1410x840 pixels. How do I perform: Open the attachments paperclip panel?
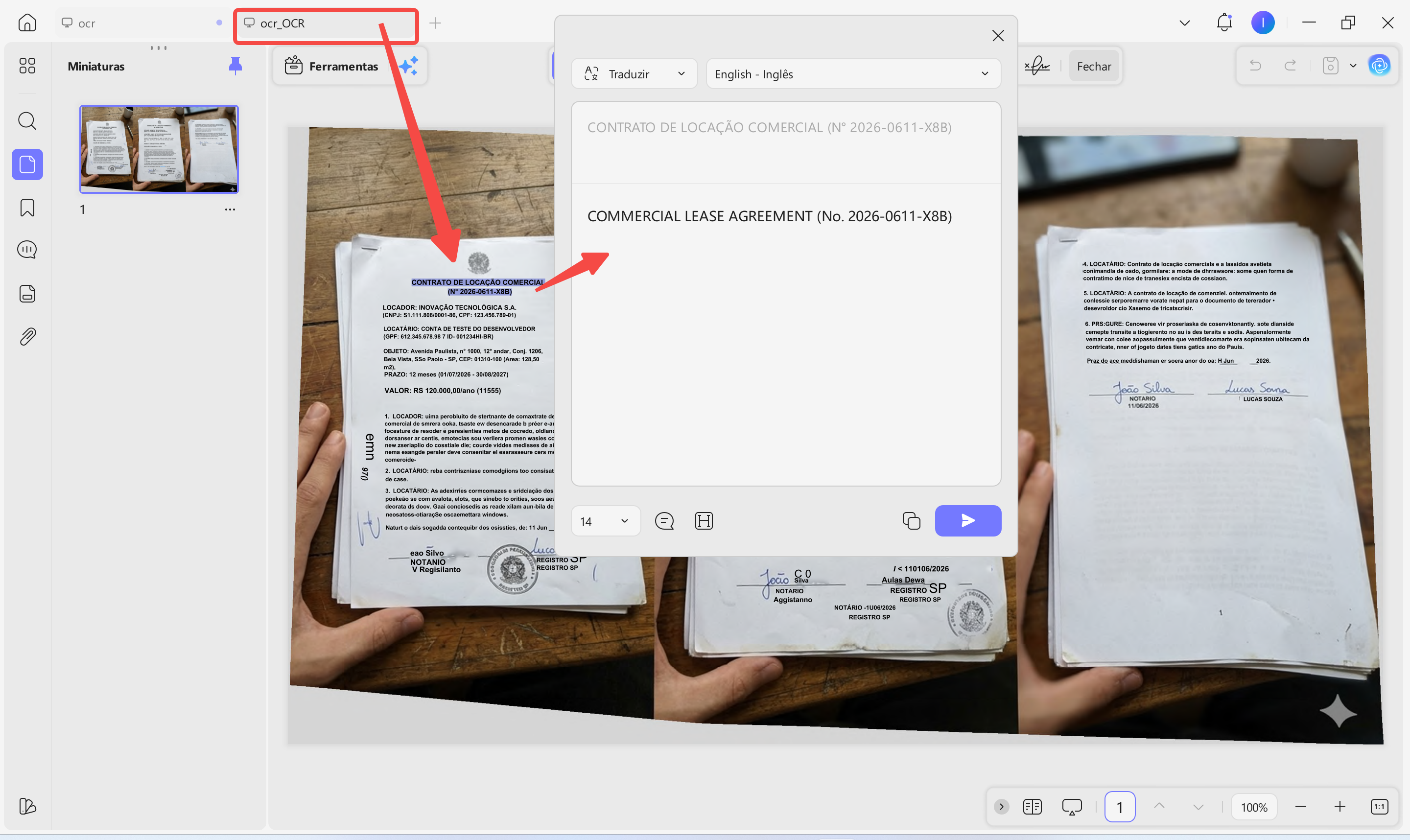pyautogui.click(x=27, y=337)
